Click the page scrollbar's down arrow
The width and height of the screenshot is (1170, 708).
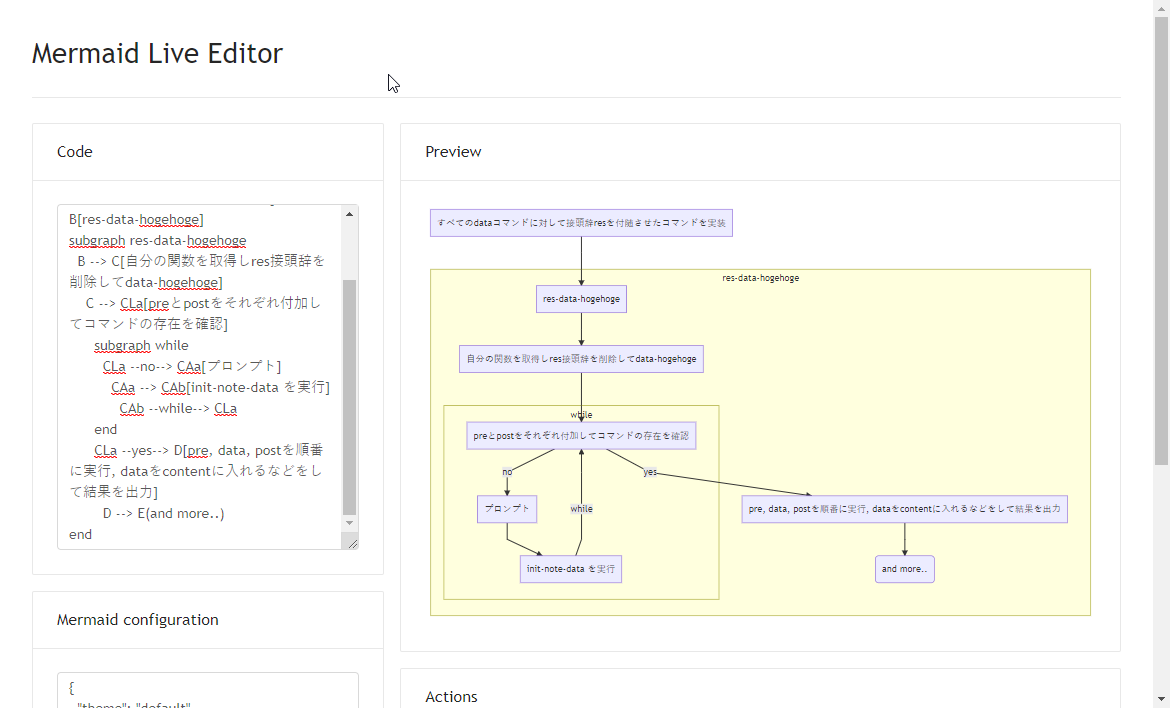click(x=1161, y=699)
